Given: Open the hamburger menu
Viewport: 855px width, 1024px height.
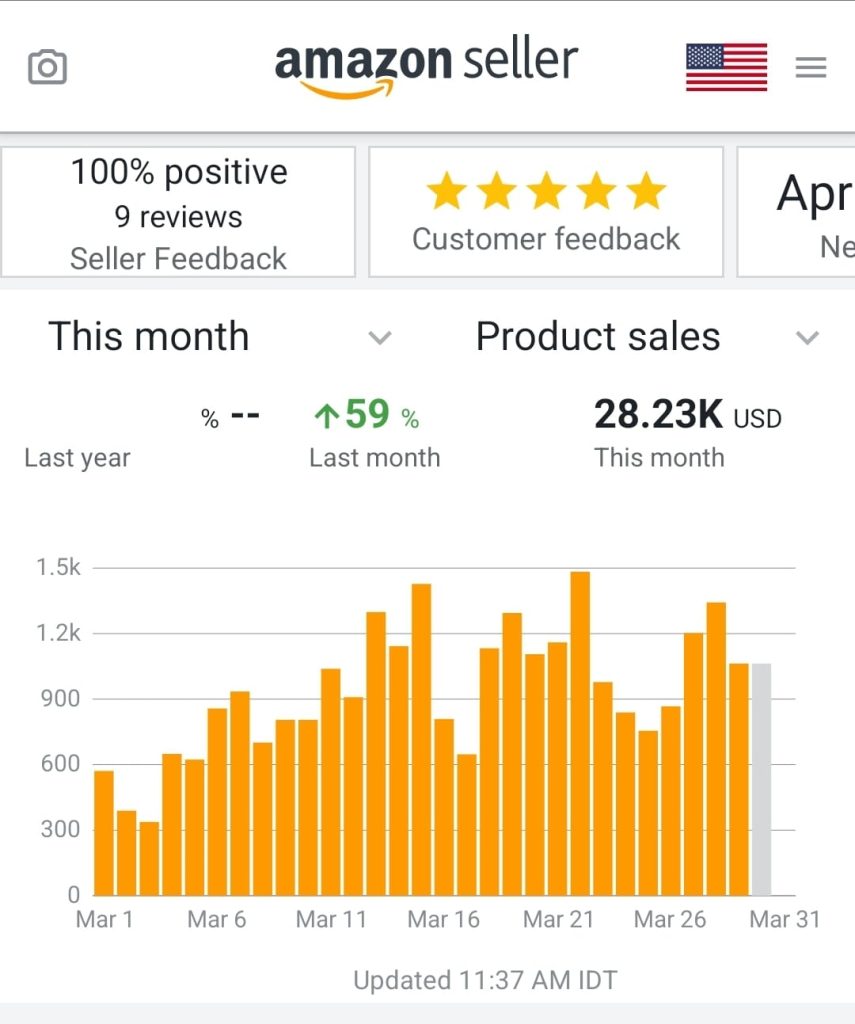Looking at the screenshot, I should coord(810,67).
